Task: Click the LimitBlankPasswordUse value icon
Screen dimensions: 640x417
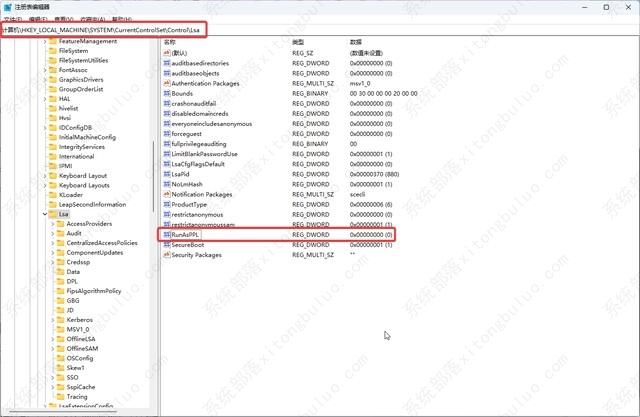Action: click(167, 154)
